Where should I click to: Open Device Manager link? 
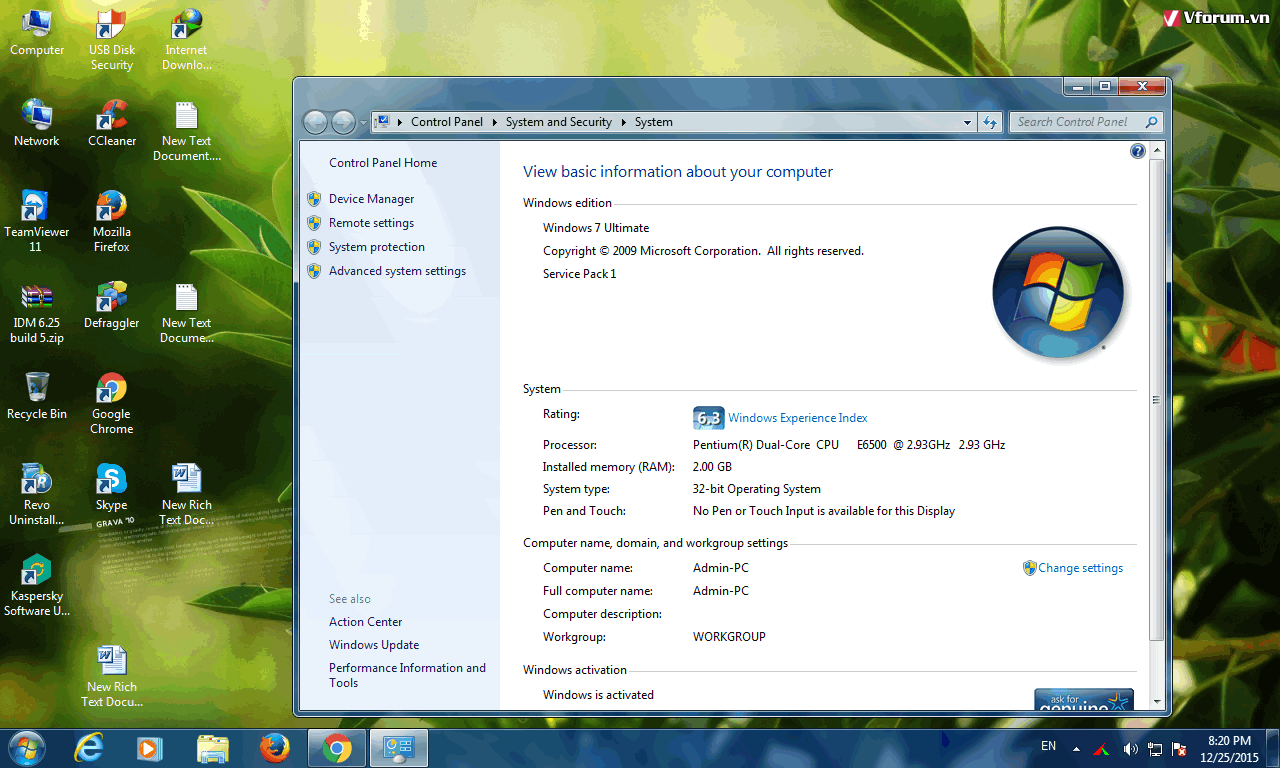tap(371, 199)
